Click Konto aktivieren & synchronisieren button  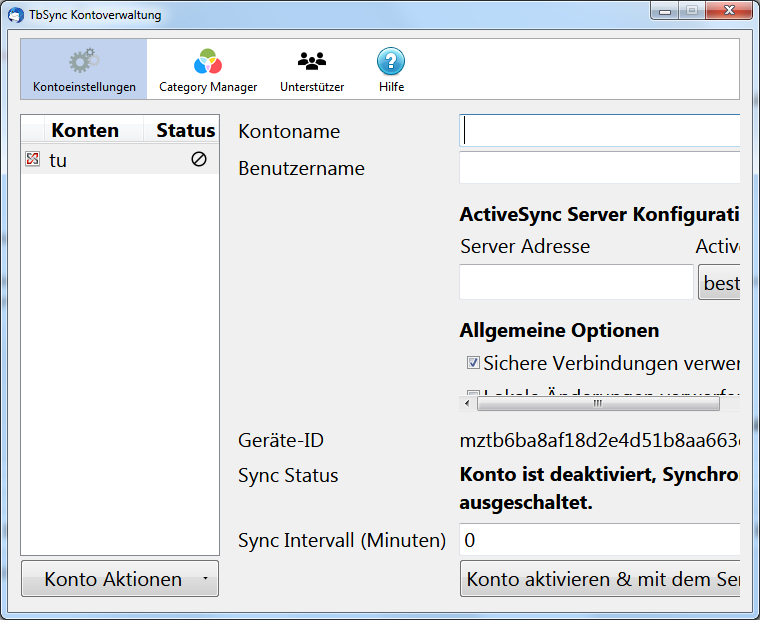tap(600, 579)
